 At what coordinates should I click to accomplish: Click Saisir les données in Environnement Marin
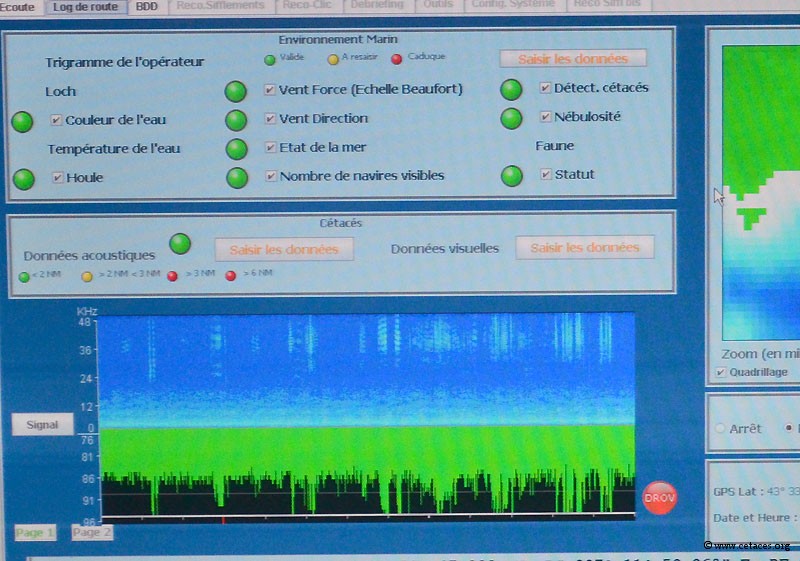coord(573,59)
